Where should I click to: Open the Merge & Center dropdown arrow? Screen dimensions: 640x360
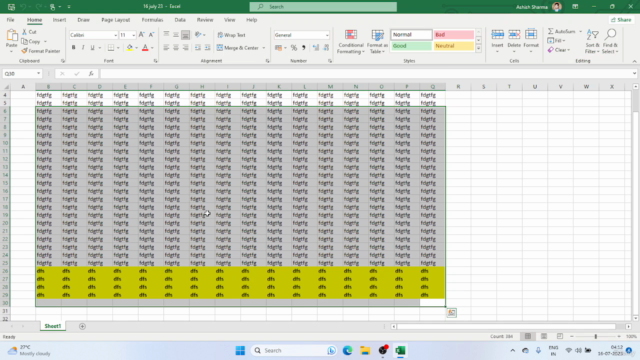tap(264, 48)
